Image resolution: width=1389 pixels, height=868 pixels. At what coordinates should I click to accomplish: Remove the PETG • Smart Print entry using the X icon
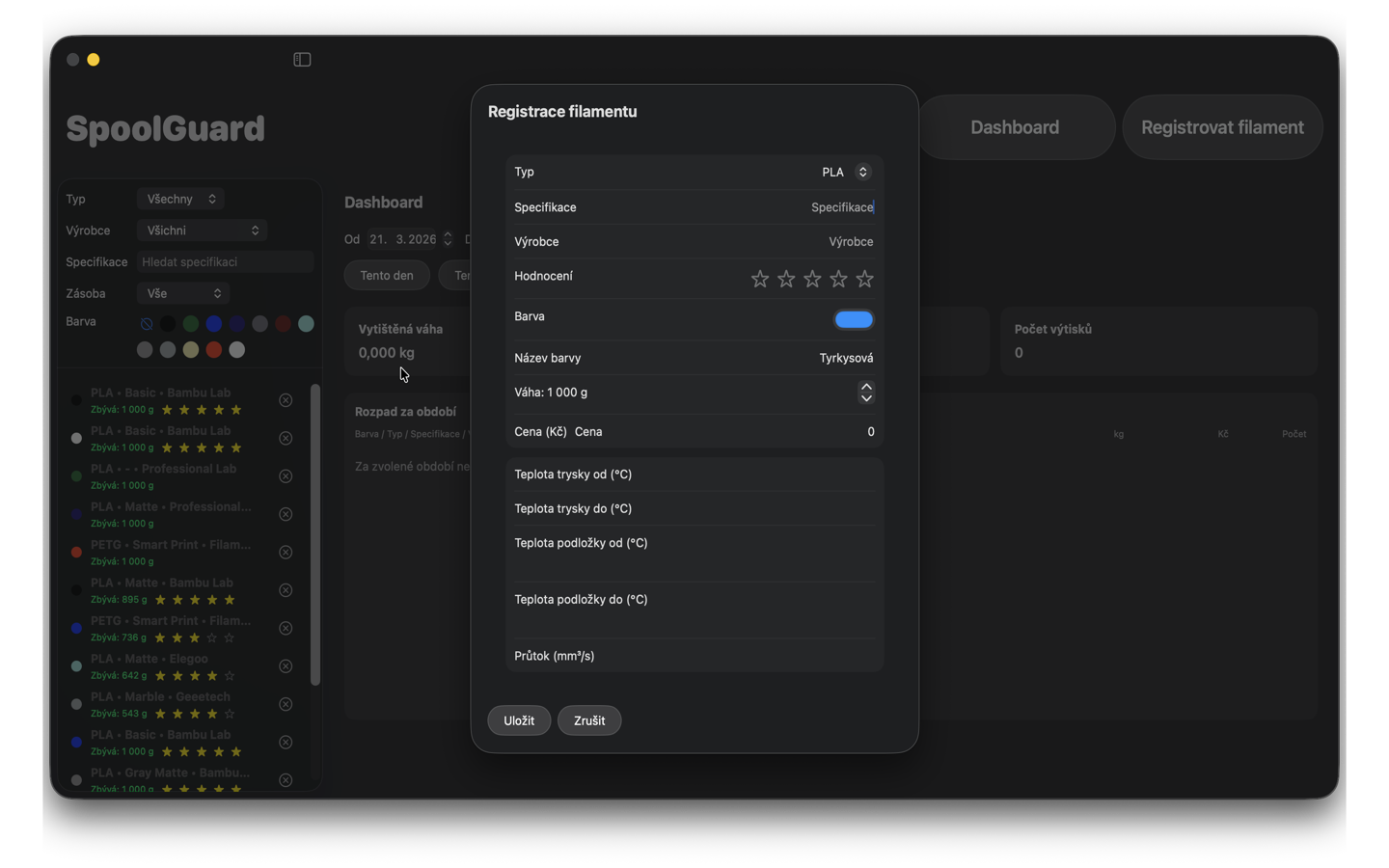click(286, 553)
